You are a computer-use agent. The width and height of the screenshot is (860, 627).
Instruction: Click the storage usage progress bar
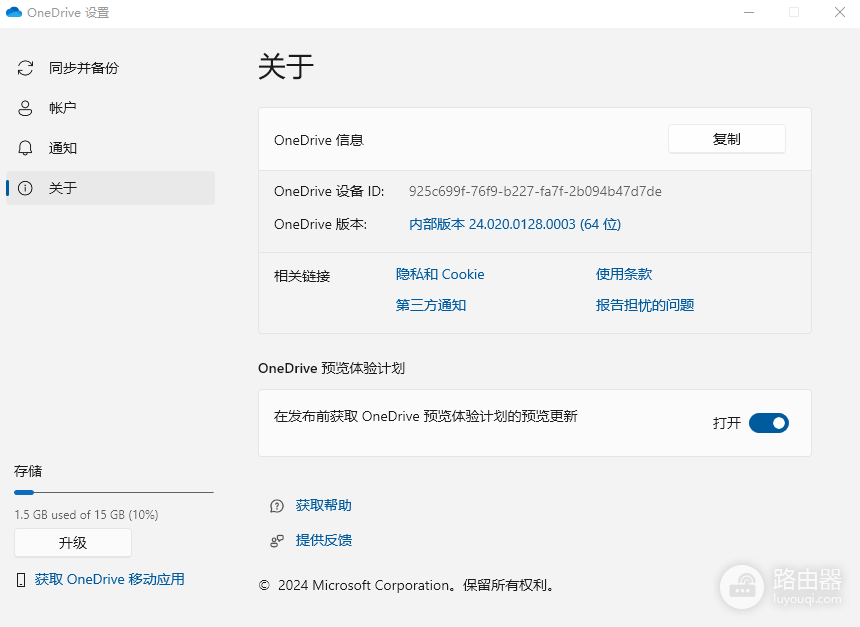tap(114, 493)
